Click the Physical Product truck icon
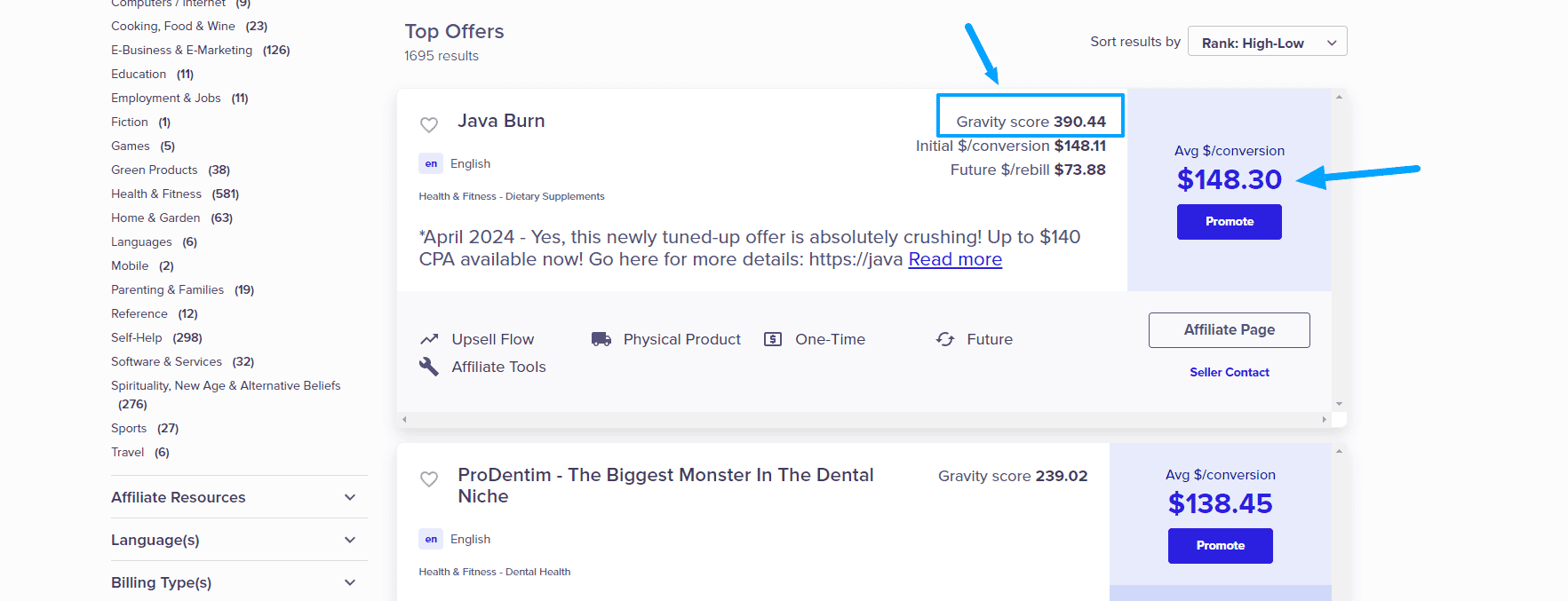 (601, 339)
